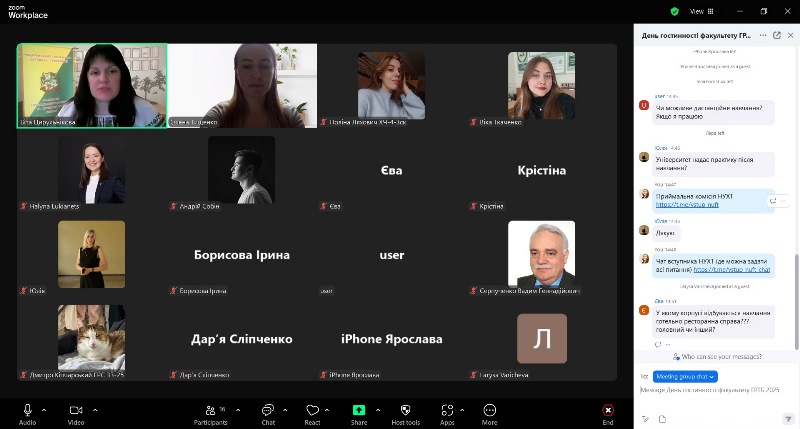Open the View layout menu
Screen dimensions: 800x429
click(x=702, y=11)
